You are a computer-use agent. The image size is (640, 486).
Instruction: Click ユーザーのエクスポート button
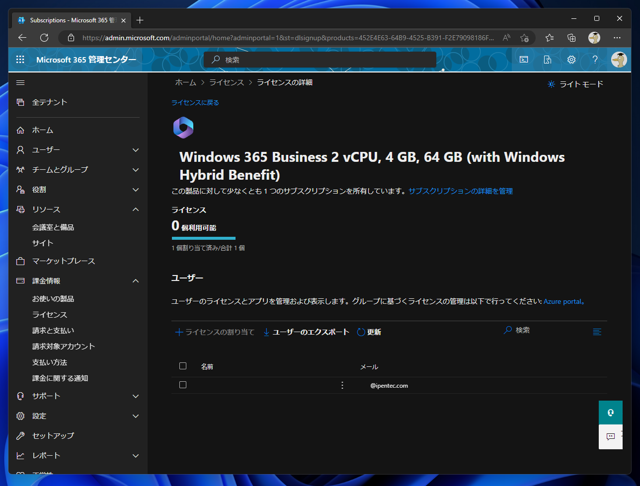pyautogui.click(x=306, y=332)
